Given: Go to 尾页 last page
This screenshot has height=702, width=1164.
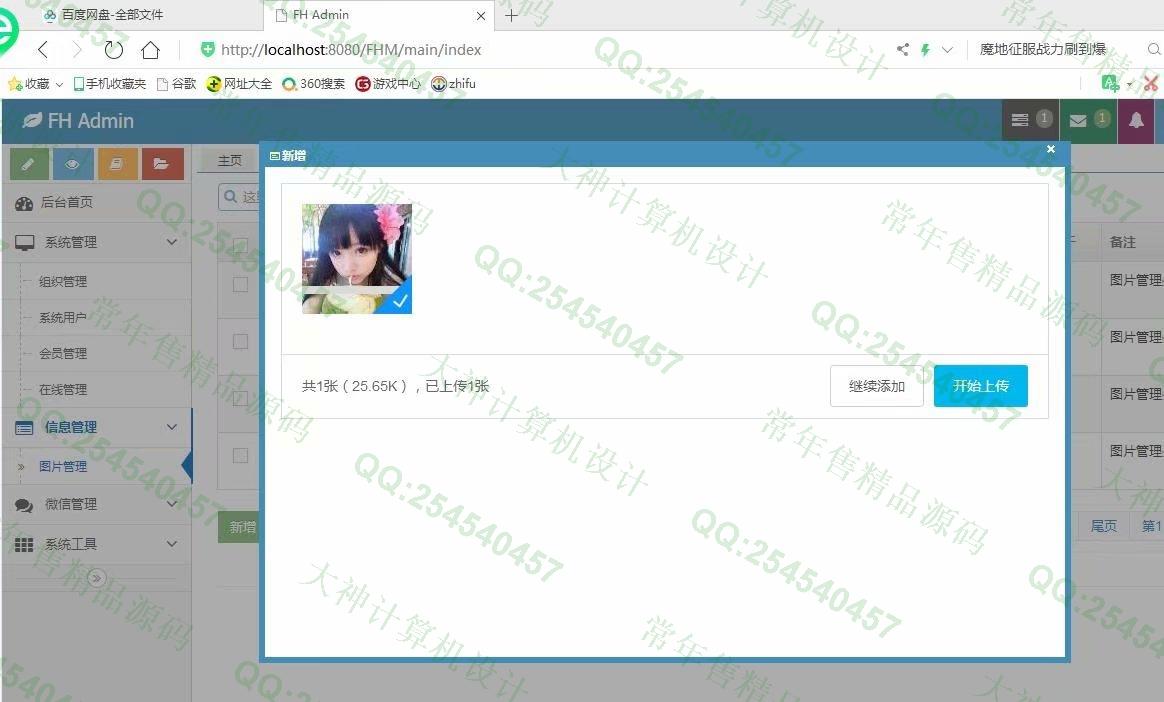Looking at the screenshot, I should click(x=1104, y=526).
